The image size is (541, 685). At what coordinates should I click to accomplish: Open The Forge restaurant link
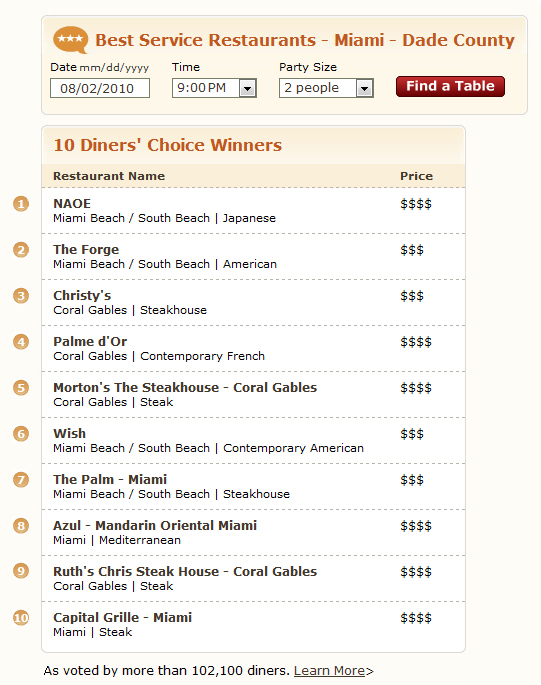[x=86, y=249]
